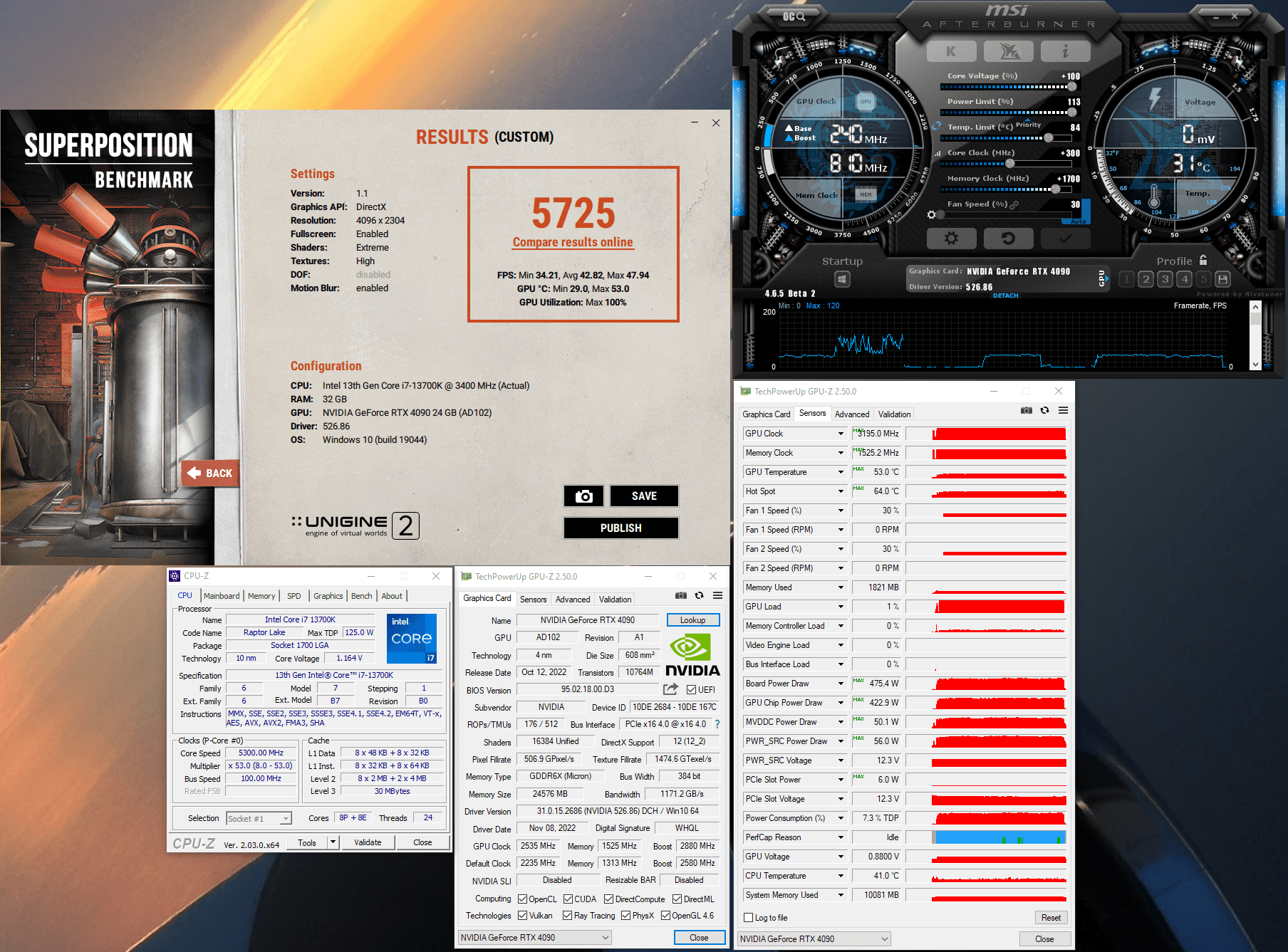Open Compare results online link

(x=573, y=242)
